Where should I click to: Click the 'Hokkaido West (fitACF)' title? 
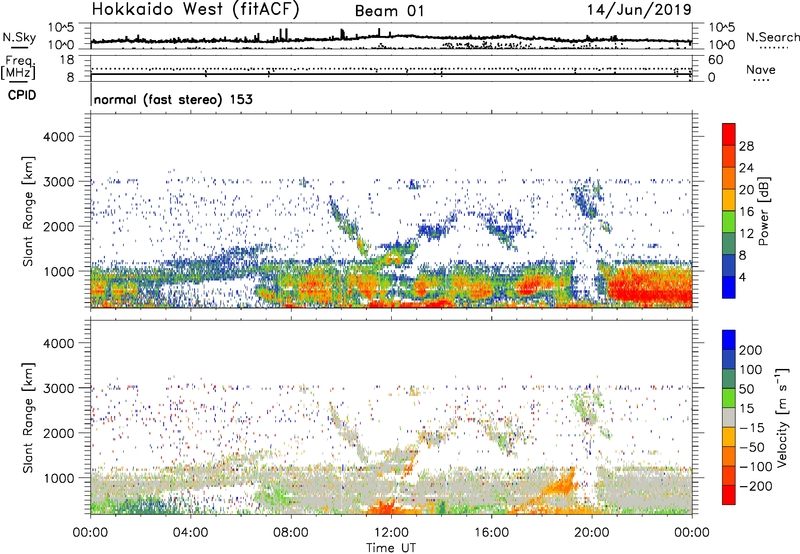tap(195, 10)
